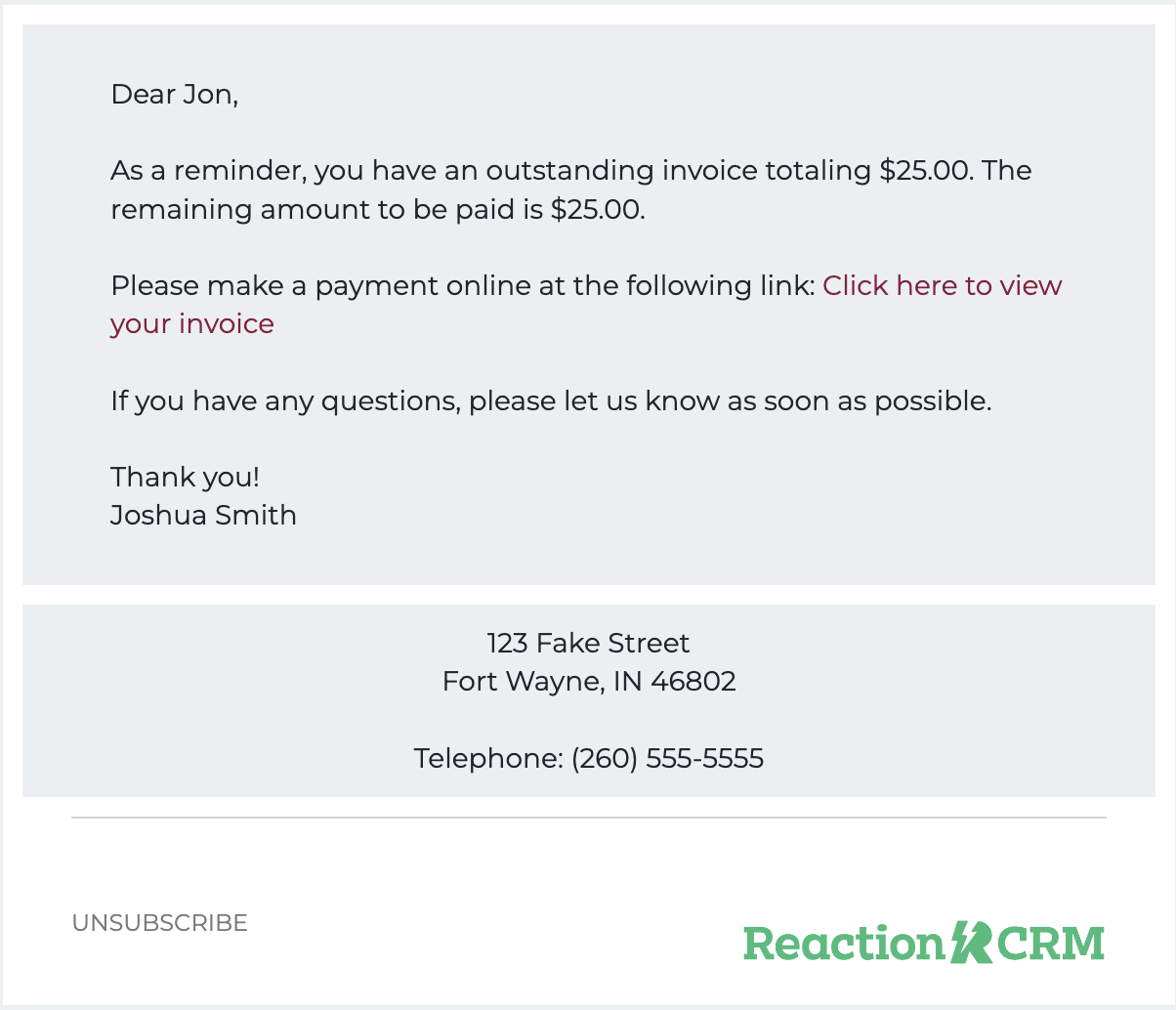Click the 'If you have any questions' sentence
Image resolution: width=1176 pixels, height=1010 pixels.
click(x=551, y=400)
